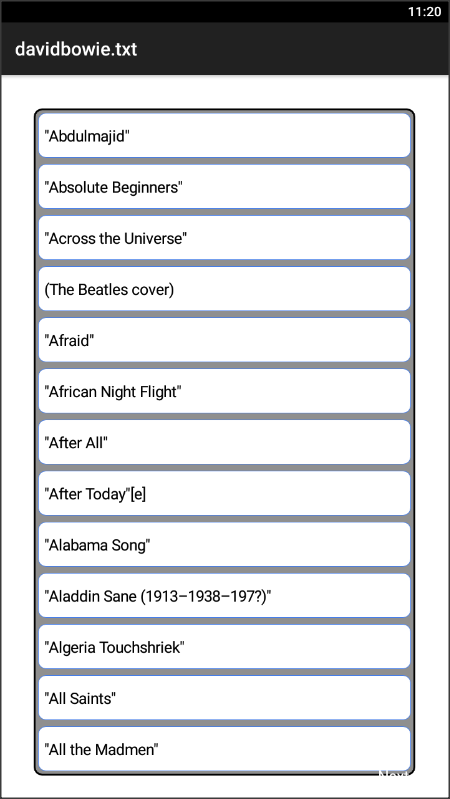450x799 pixels.
Task: Select the "Algeria Touchshriek" item
Action: tap(224, 647)
